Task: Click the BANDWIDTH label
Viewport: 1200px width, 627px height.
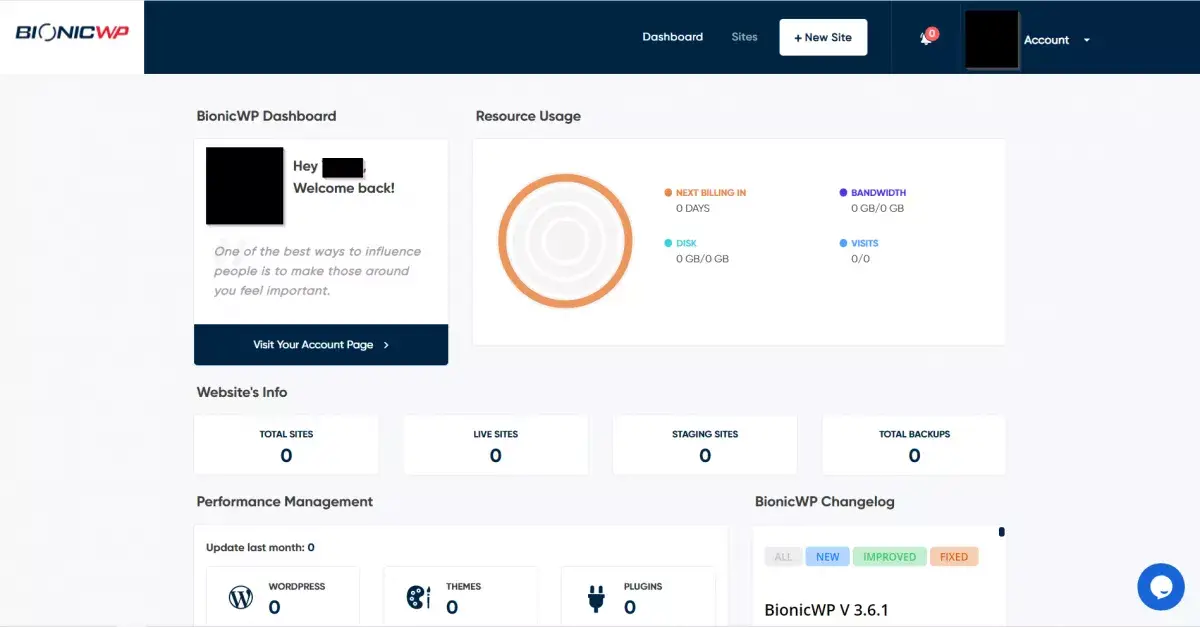Action: point(879,193)
